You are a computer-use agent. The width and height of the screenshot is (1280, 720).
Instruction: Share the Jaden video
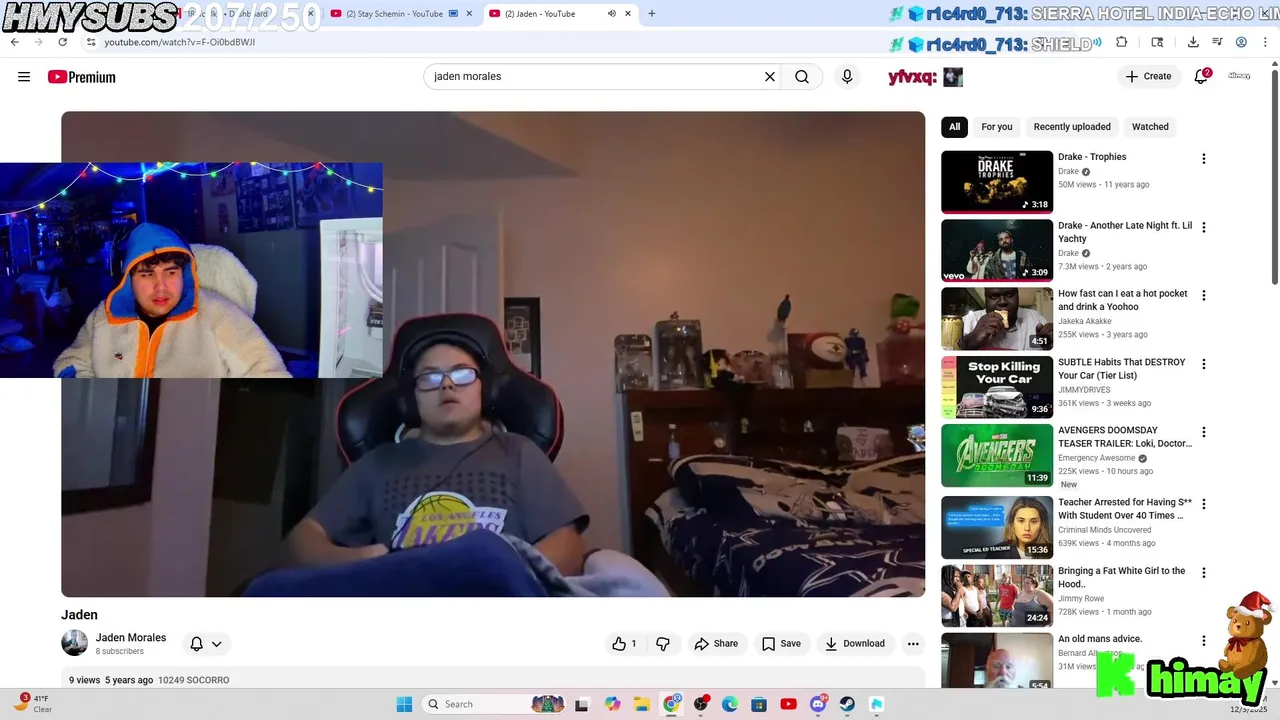(x=716, y=644)
